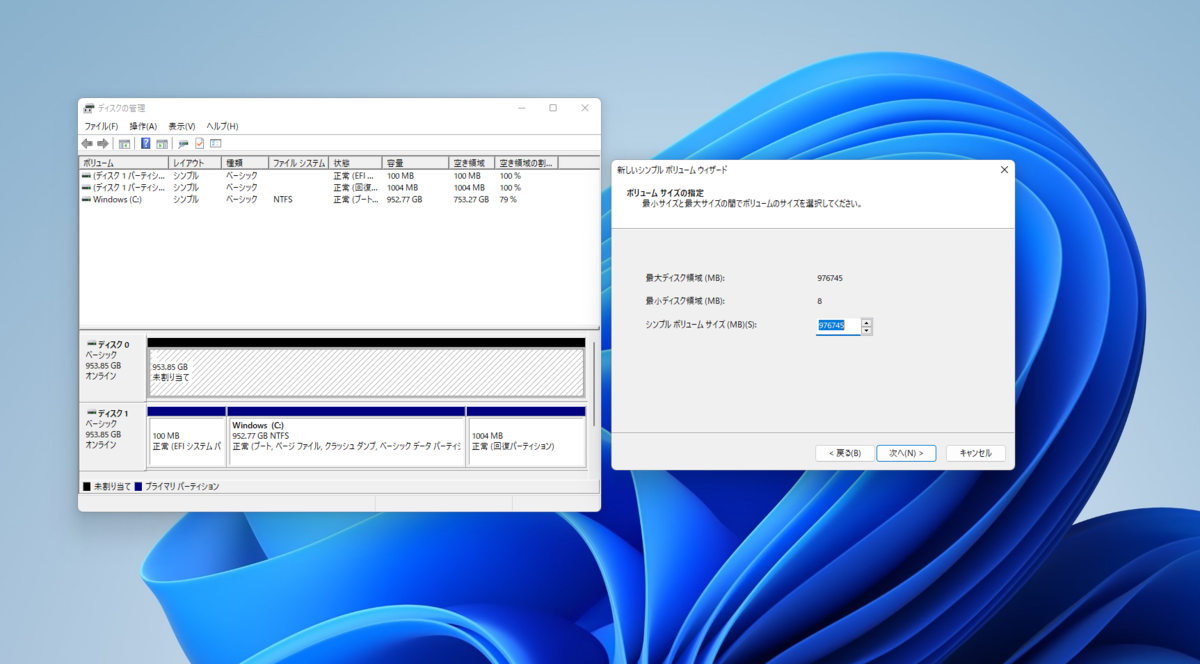
Task: Click the 952.77 GB capacity cell in volume list
Action: (x=405, y=199)
